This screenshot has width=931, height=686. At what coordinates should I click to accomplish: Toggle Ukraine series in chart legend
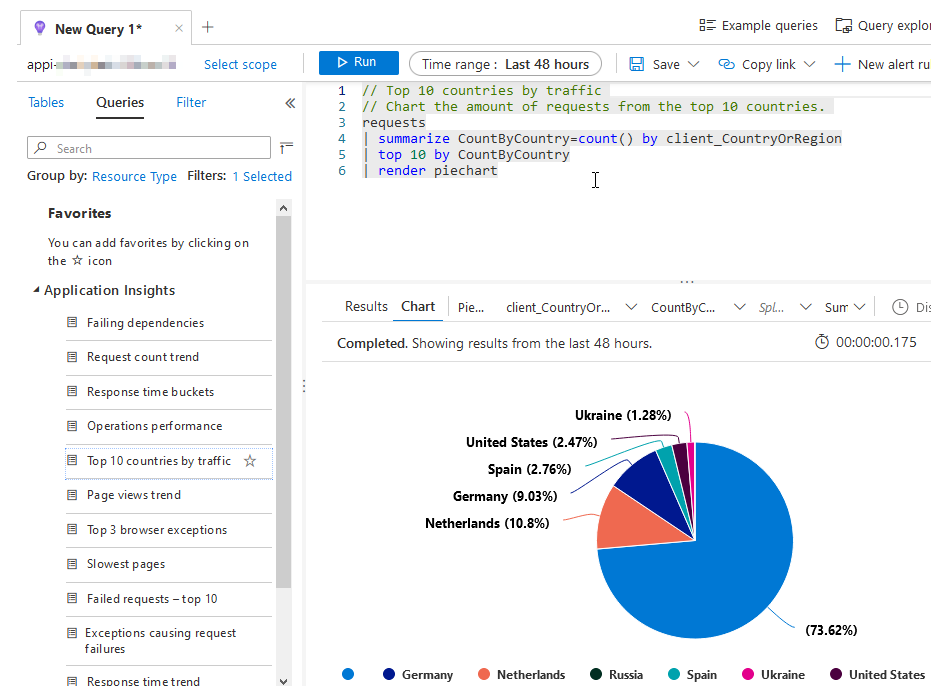[x=773, y=675]
